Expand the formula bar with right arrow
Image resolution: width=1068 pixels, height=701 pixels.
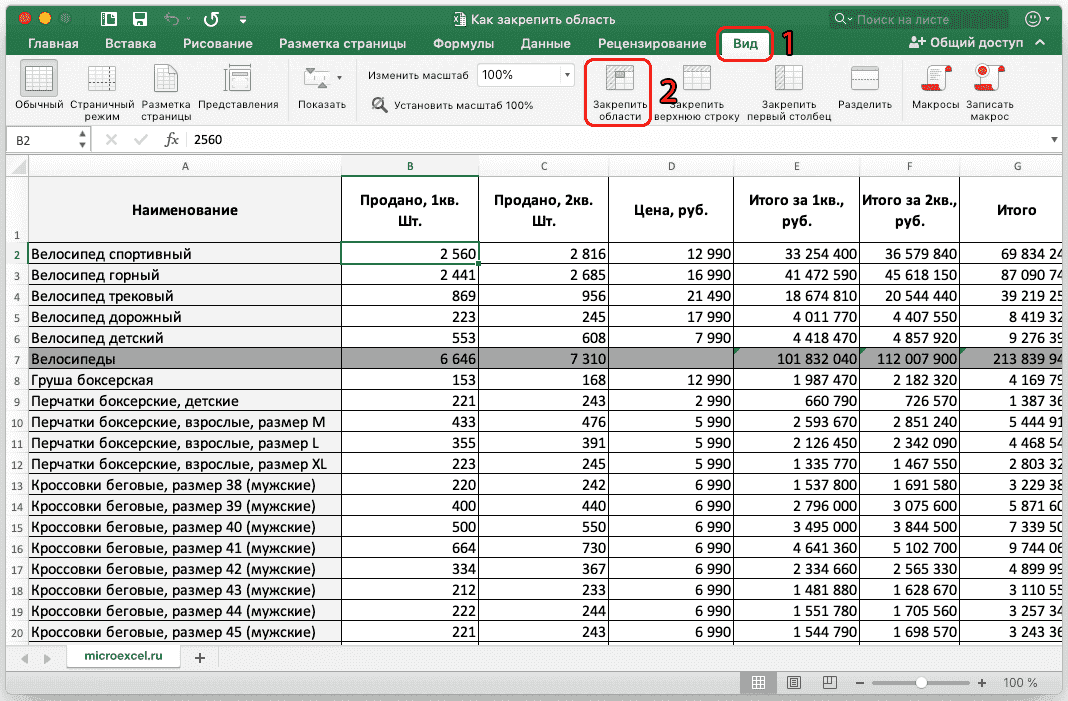coord(1054,140)
